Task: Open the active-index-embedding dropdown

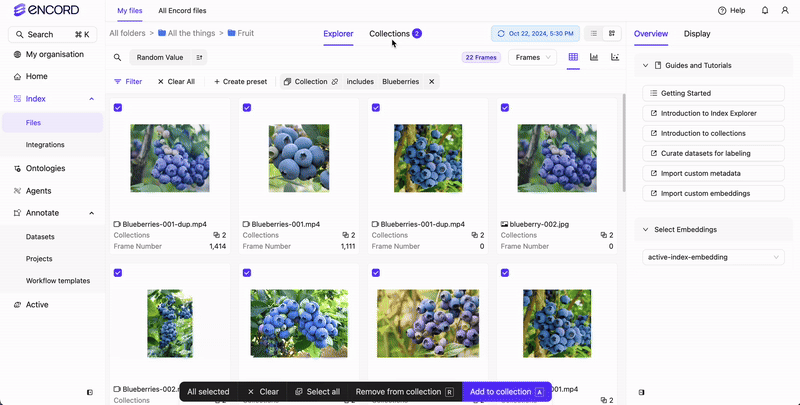Action: coord(713,257)
